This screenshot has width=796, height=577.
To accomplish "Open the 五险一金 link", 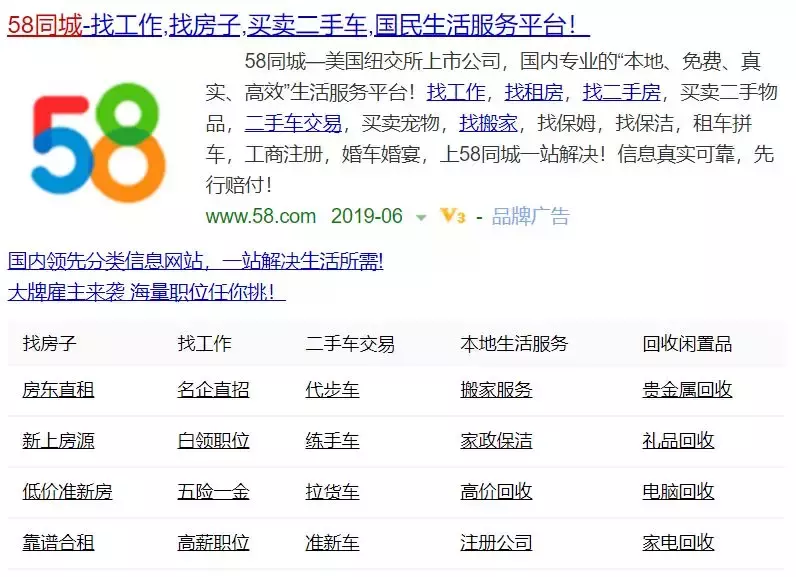I will point(213,491).
